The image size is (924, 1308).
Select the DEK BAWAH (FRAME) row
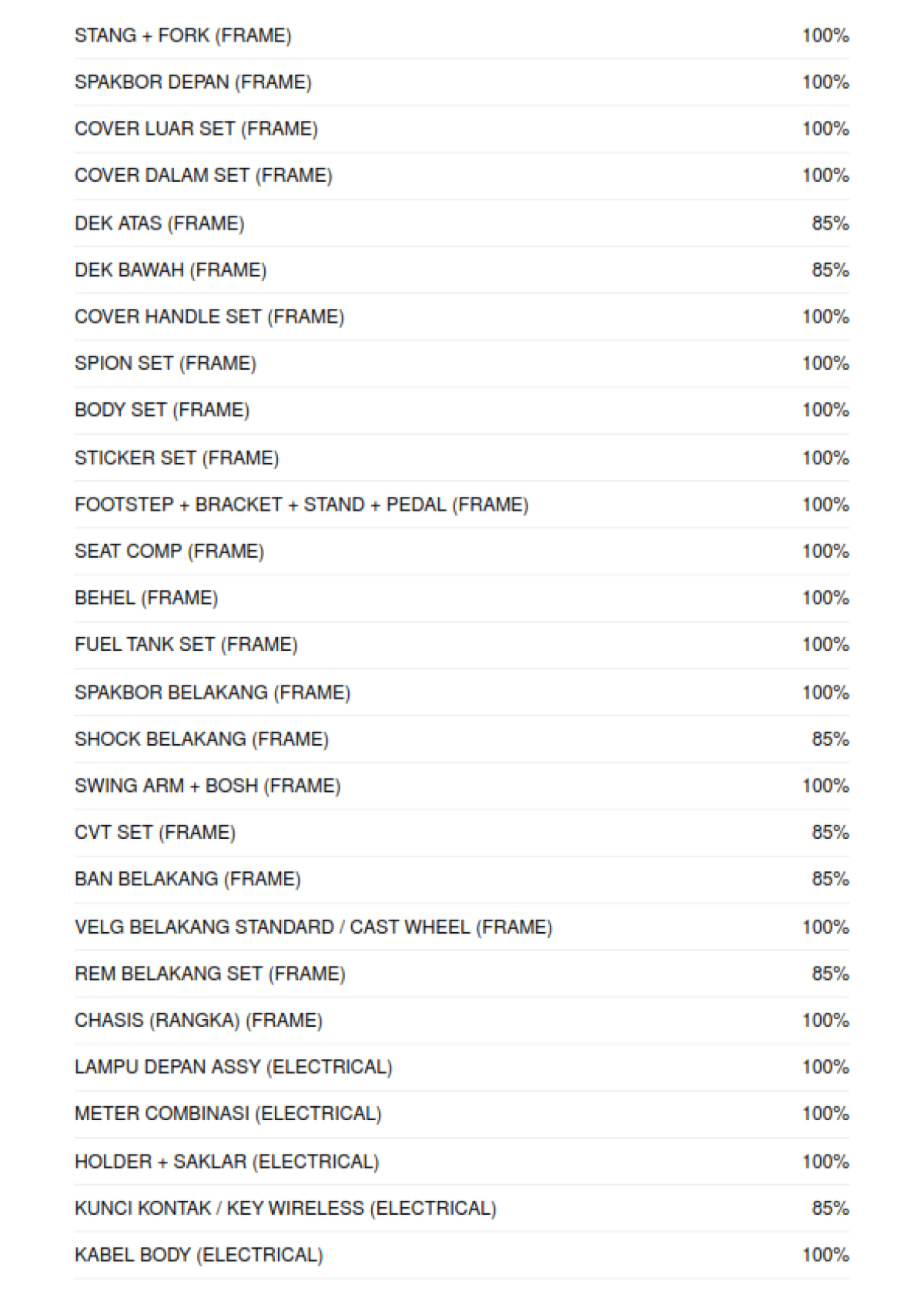[170, 270]
